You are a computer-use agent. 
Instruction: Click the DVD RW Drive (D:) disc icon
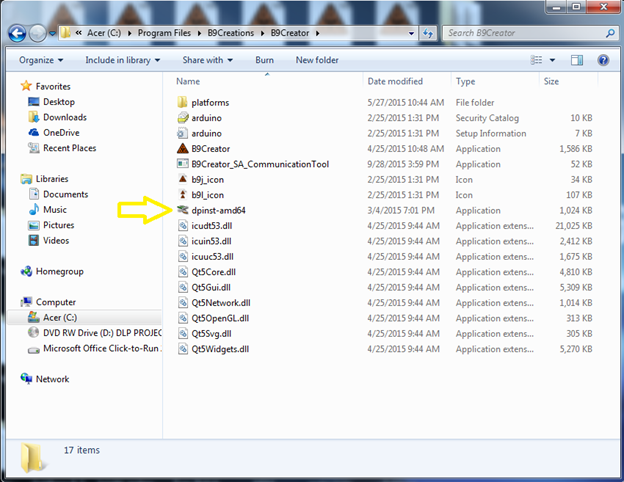click(33, 333)
